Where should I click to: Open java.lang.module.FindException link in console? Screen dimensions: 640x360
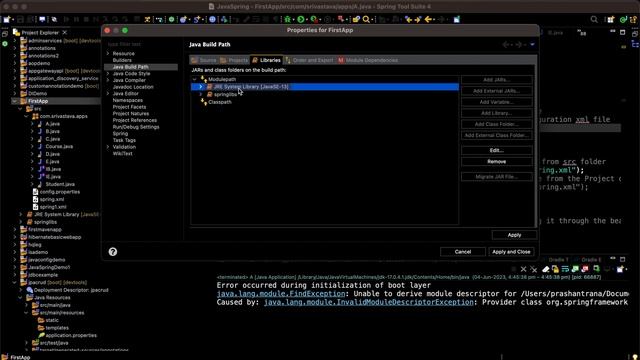click(281, 294)
